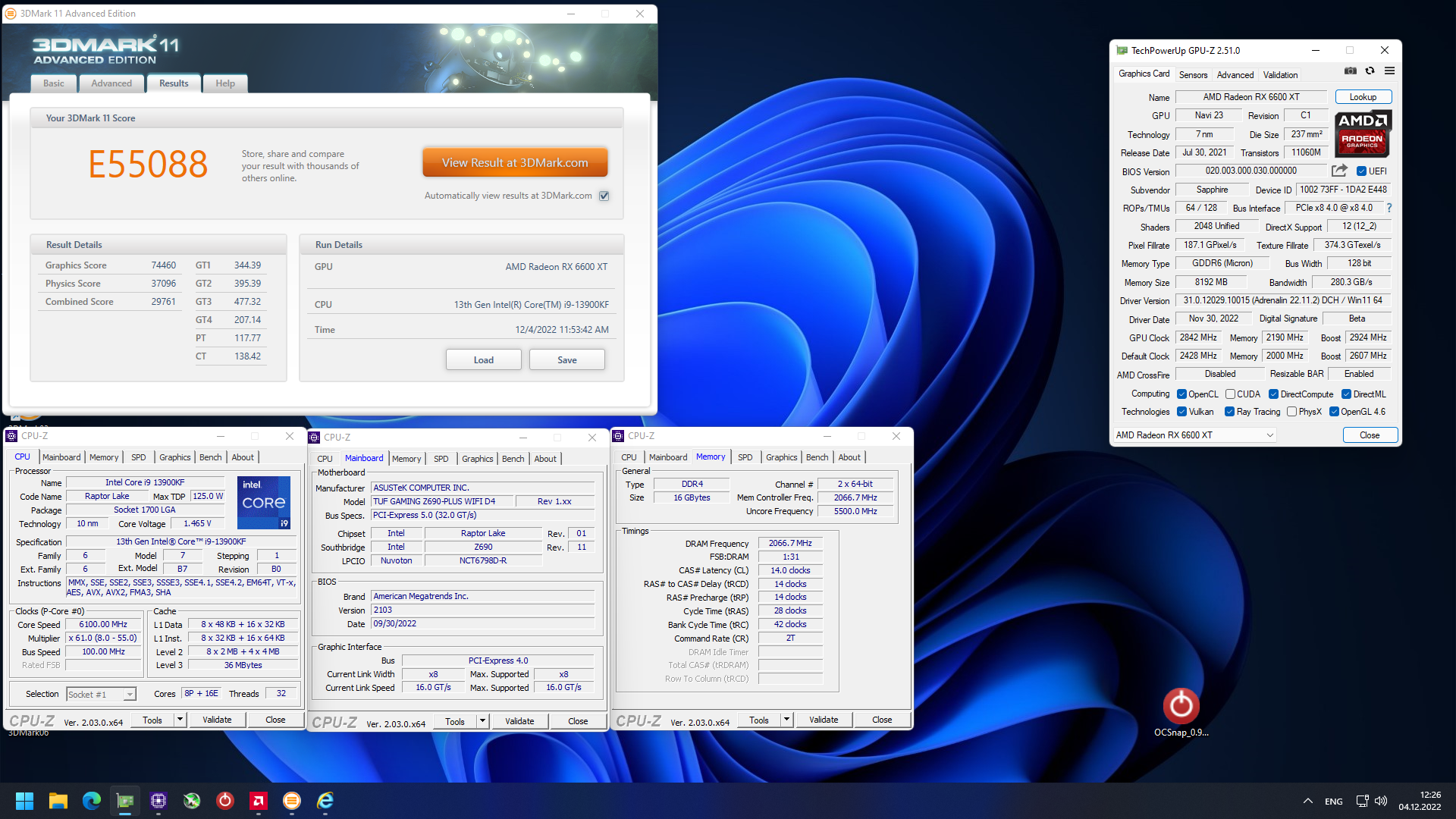Click Tools button in Memory CPU-Z window
Viewport: 1456px width, 819px height.
point(759,720)
